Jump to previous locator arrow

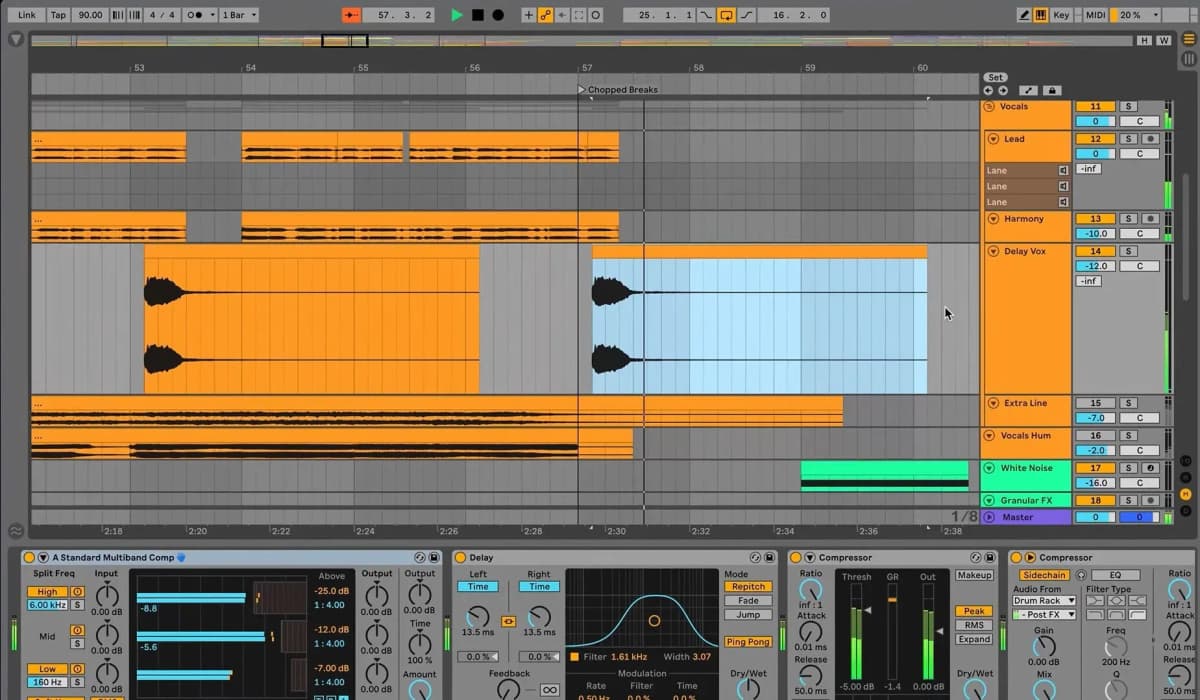pos(989,90)
